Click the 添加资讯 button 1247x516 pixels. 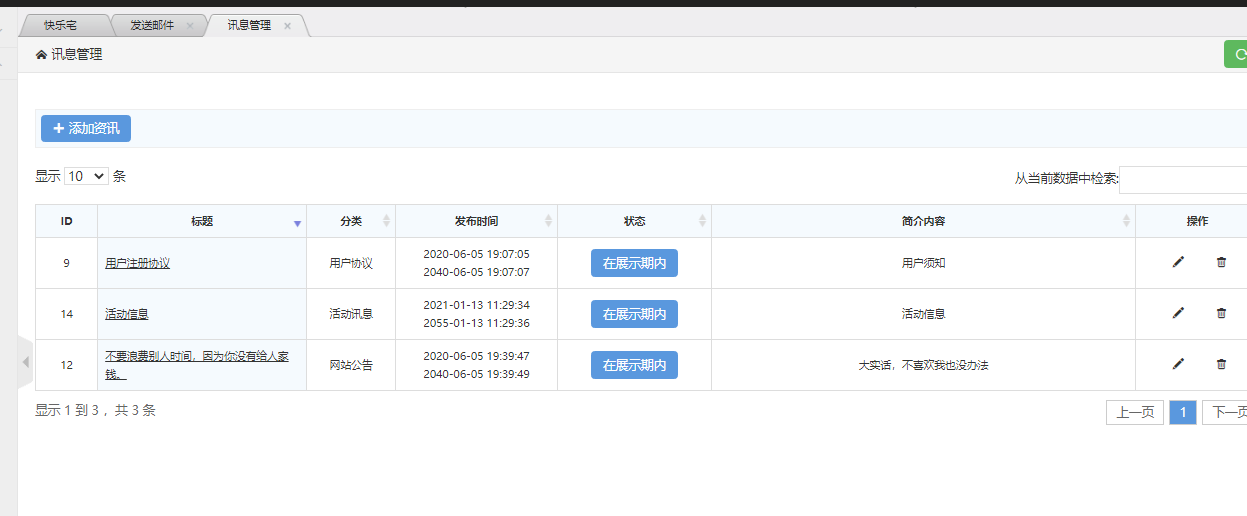point(86,128)
